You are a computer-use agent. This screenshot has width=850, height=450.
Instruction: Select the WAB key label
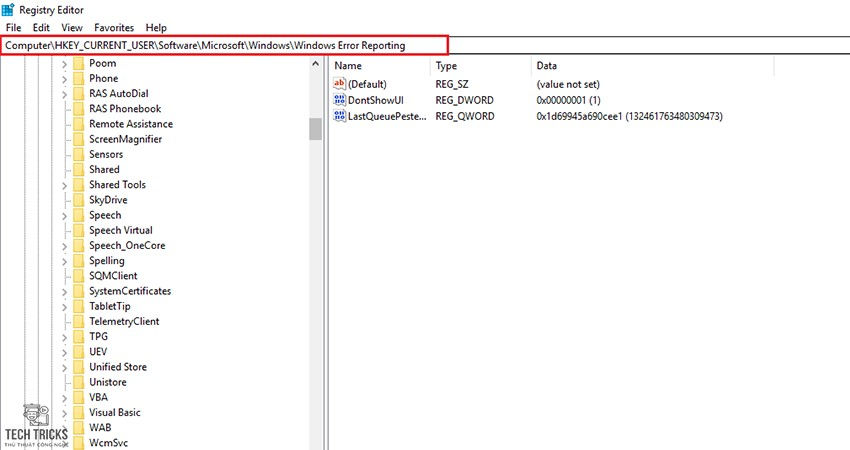(100, 428)
